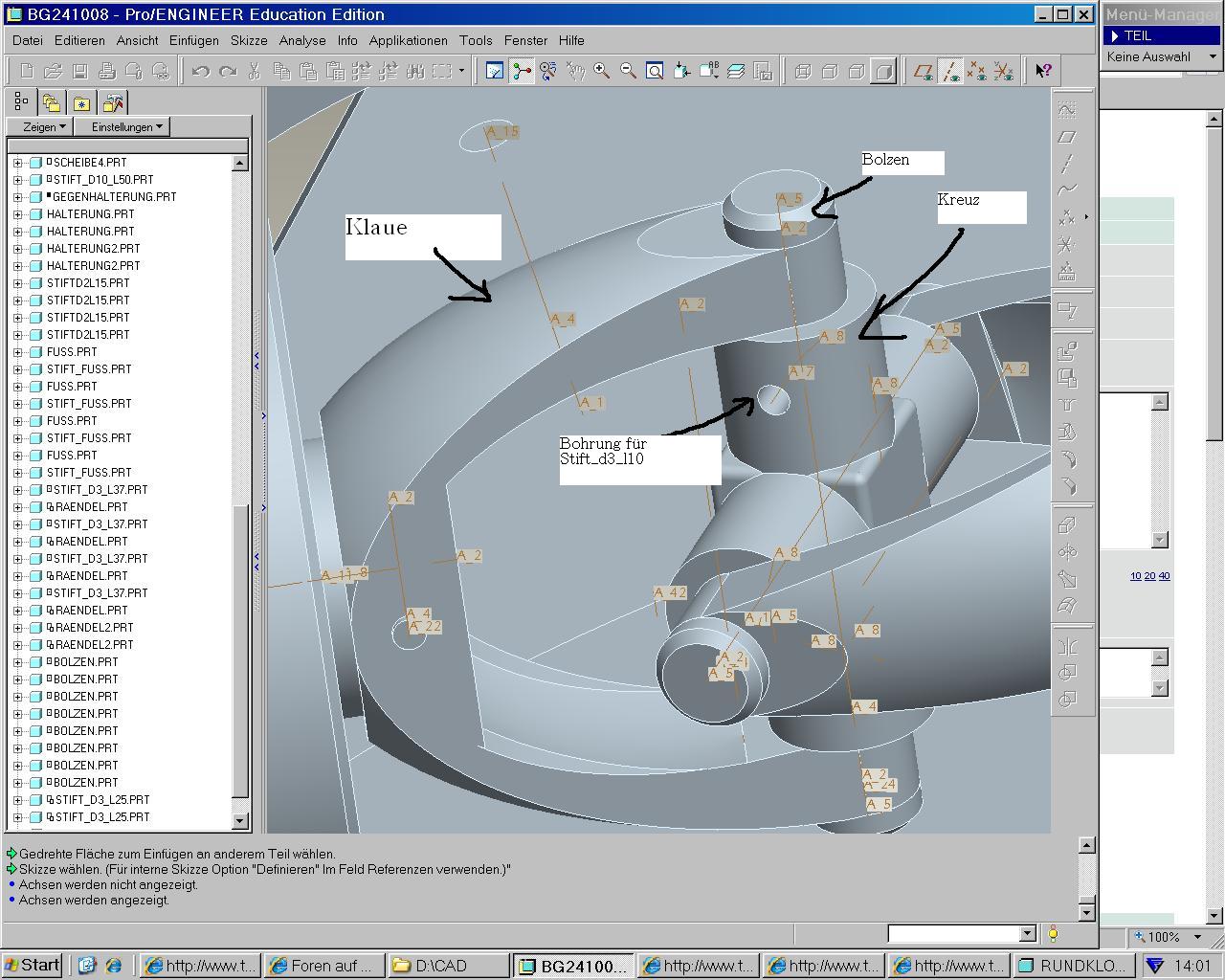Click the context help pointer icon
This screenshot has width=1225, height=980.
coord(1043,71)
